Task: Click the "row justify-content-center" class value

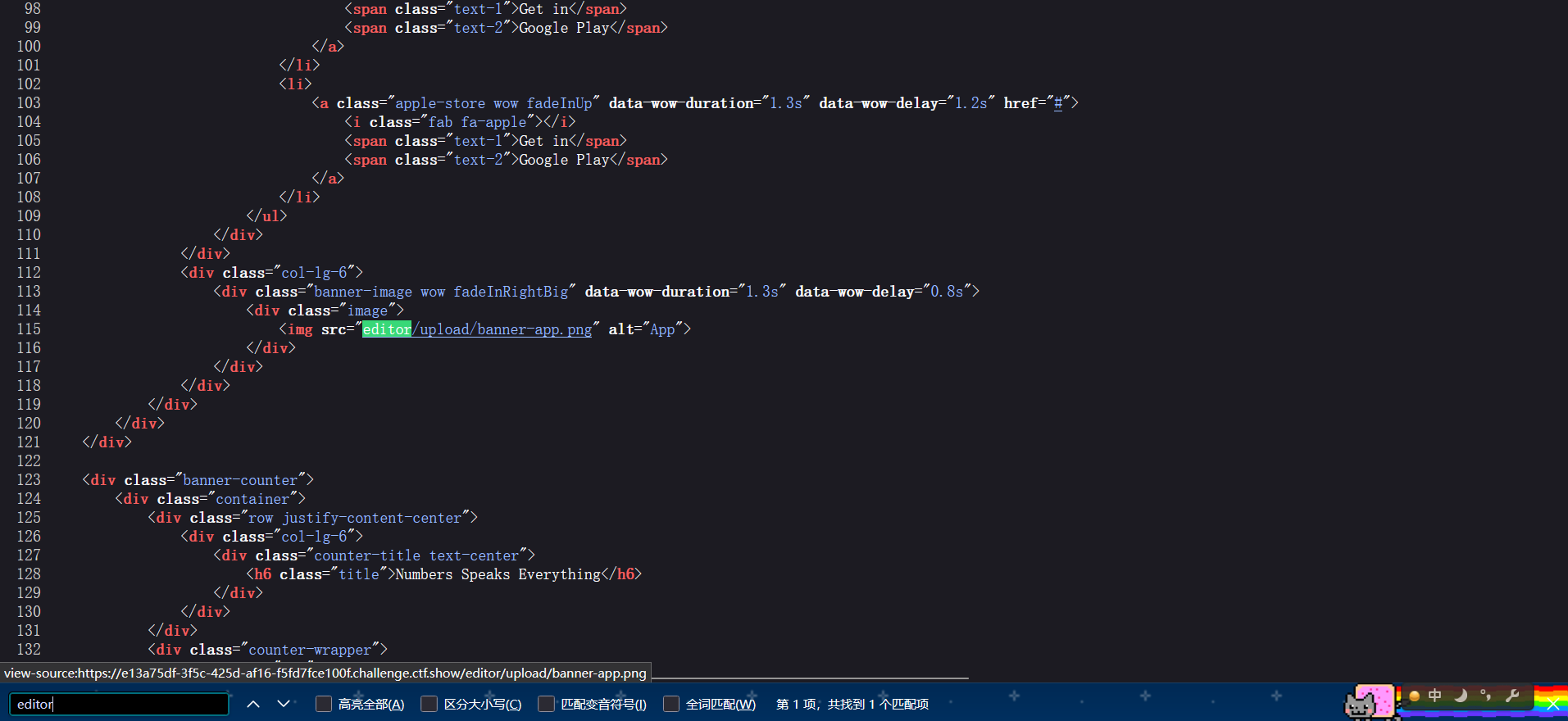Action: coord(355,518)
